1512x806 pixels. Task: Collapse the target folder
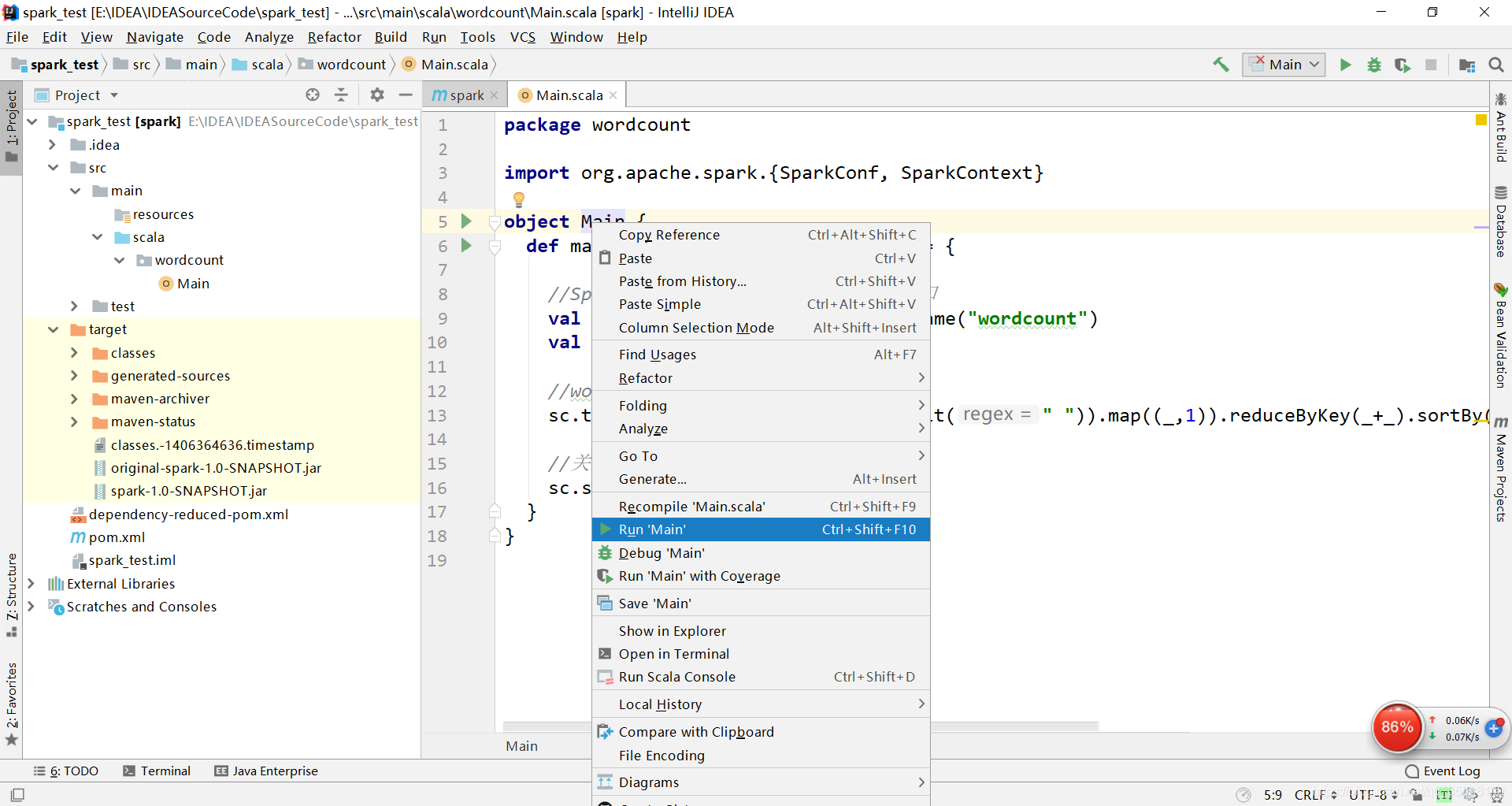tap(53, 329)
